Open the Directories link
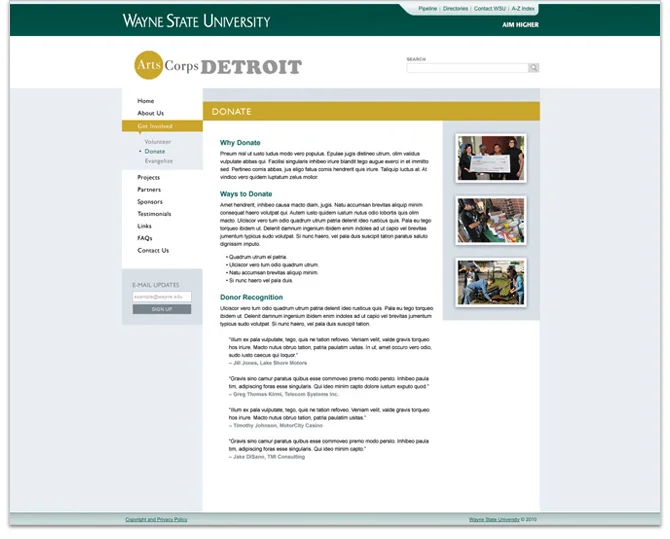670x539 pixels. coord(455,9)
